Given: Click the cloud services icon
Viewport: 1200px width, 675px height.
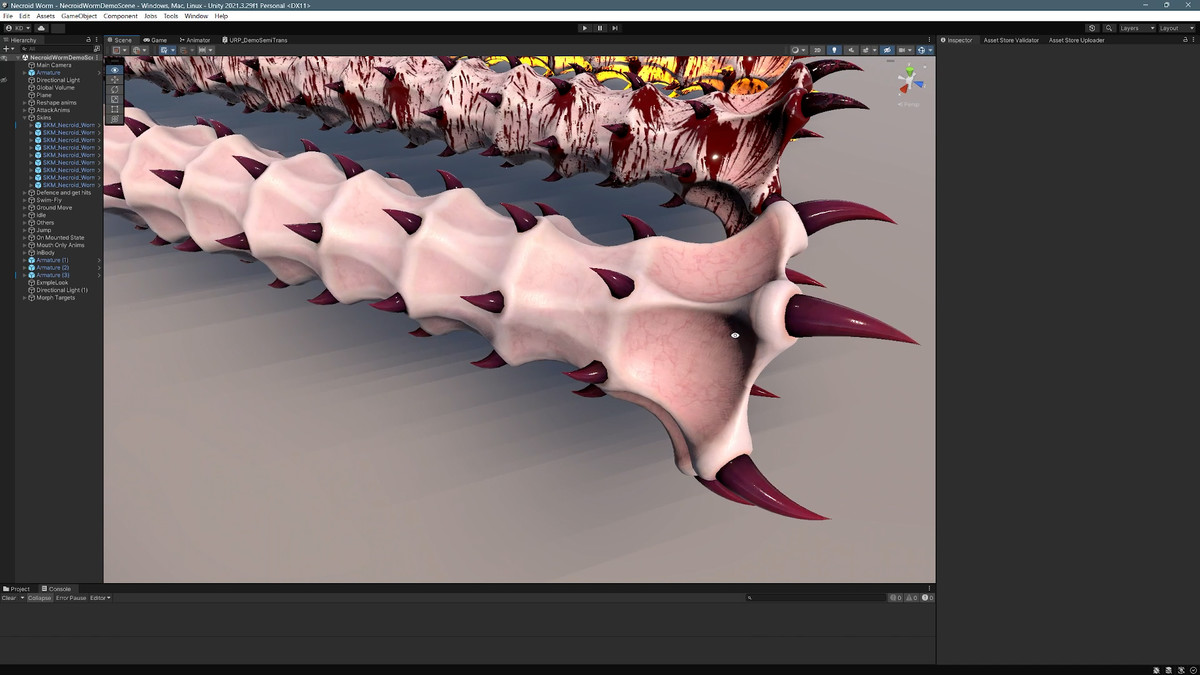Looking at the screenshot, I should point(41,28).
